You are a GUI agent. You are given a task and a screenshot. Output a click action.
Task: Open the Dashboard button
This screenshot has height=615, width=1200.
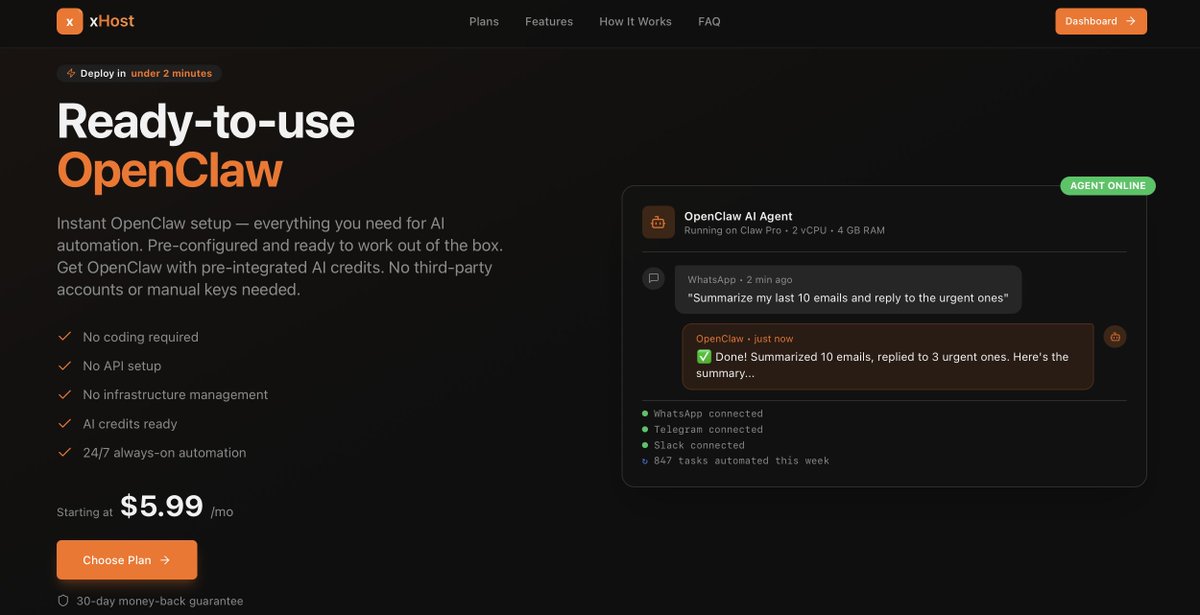tap(1101, 21)
